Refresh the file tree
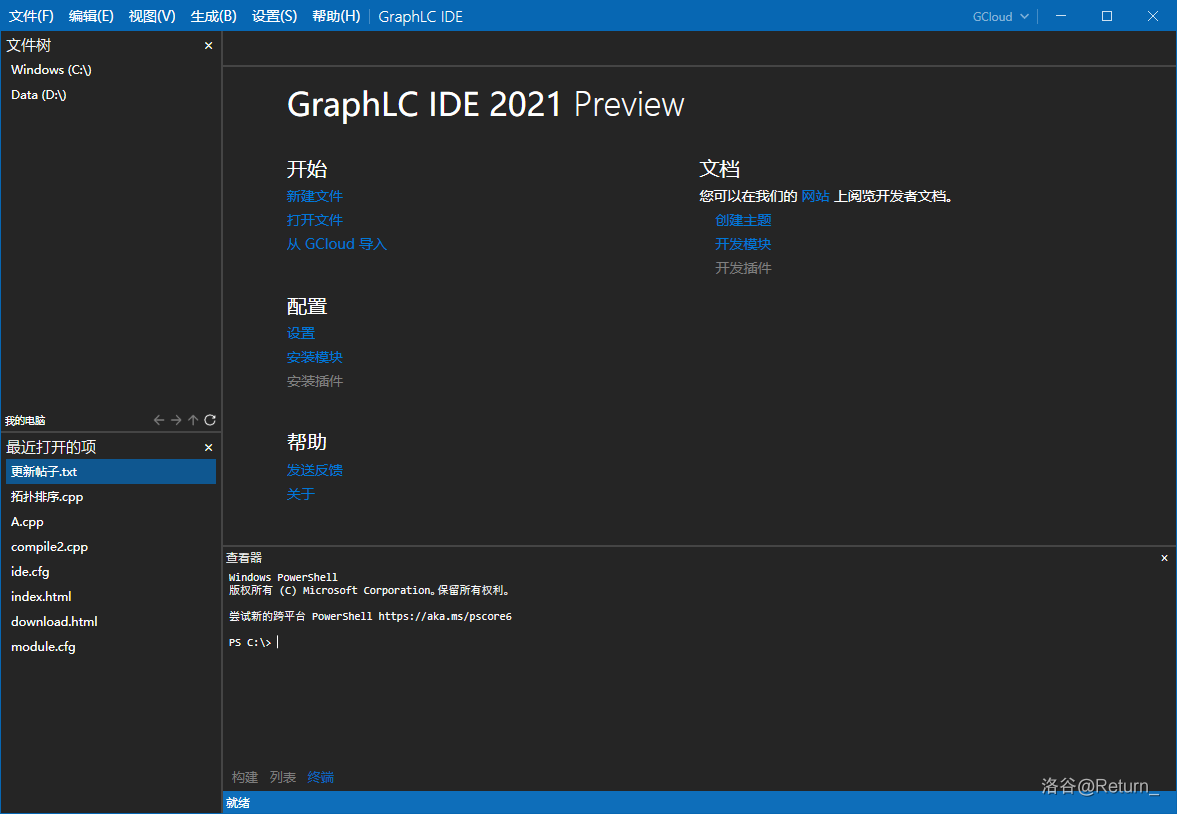 click(210, 420)
